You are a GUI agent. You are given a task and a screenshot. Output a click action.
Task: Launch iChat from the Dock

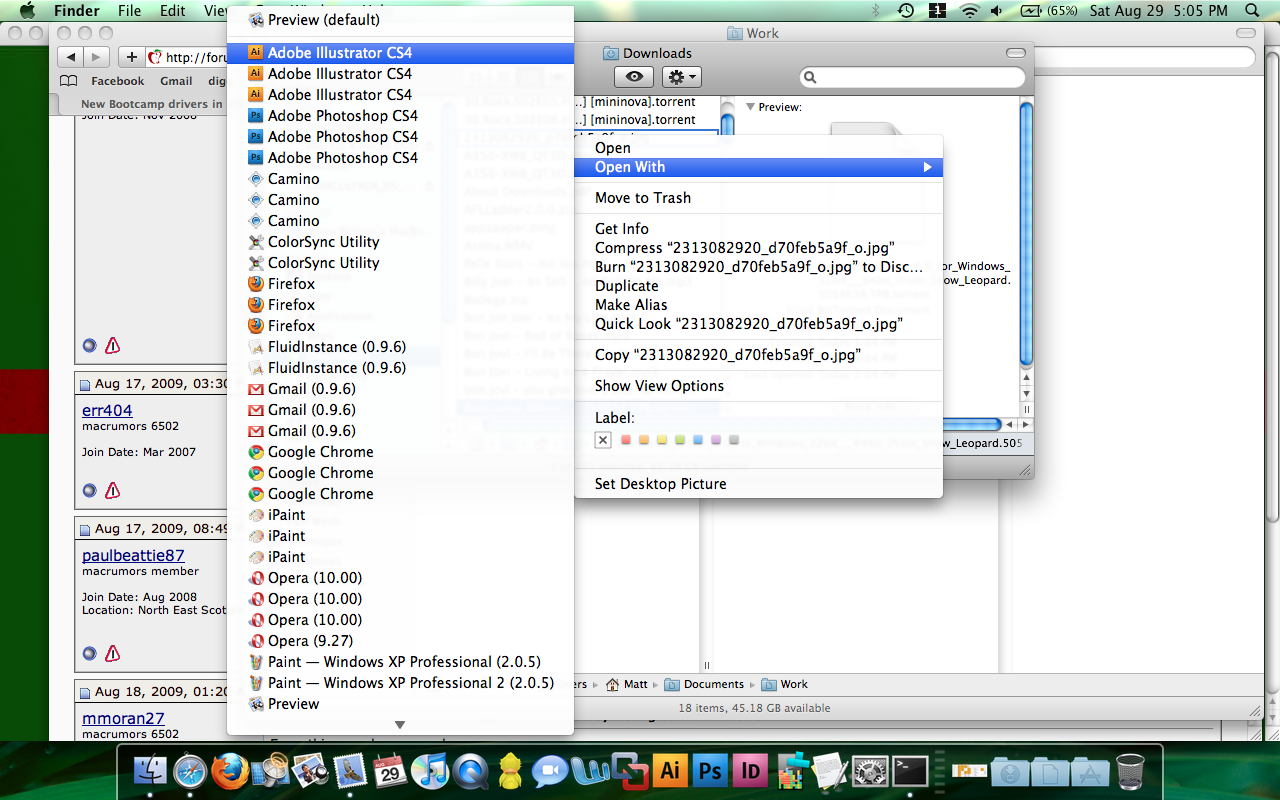click(x=549, y=771)
